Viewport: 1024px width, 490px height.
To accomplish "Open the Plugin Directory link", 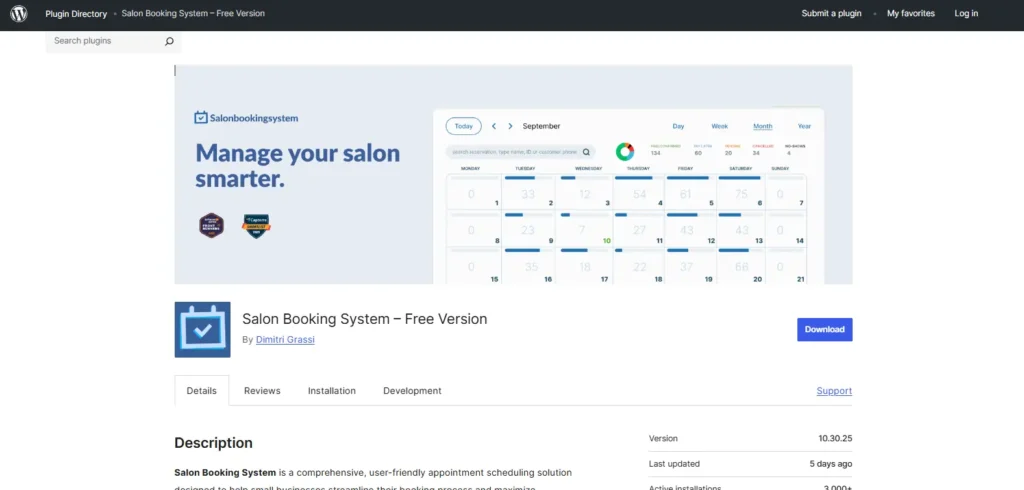I will (76, 14).
